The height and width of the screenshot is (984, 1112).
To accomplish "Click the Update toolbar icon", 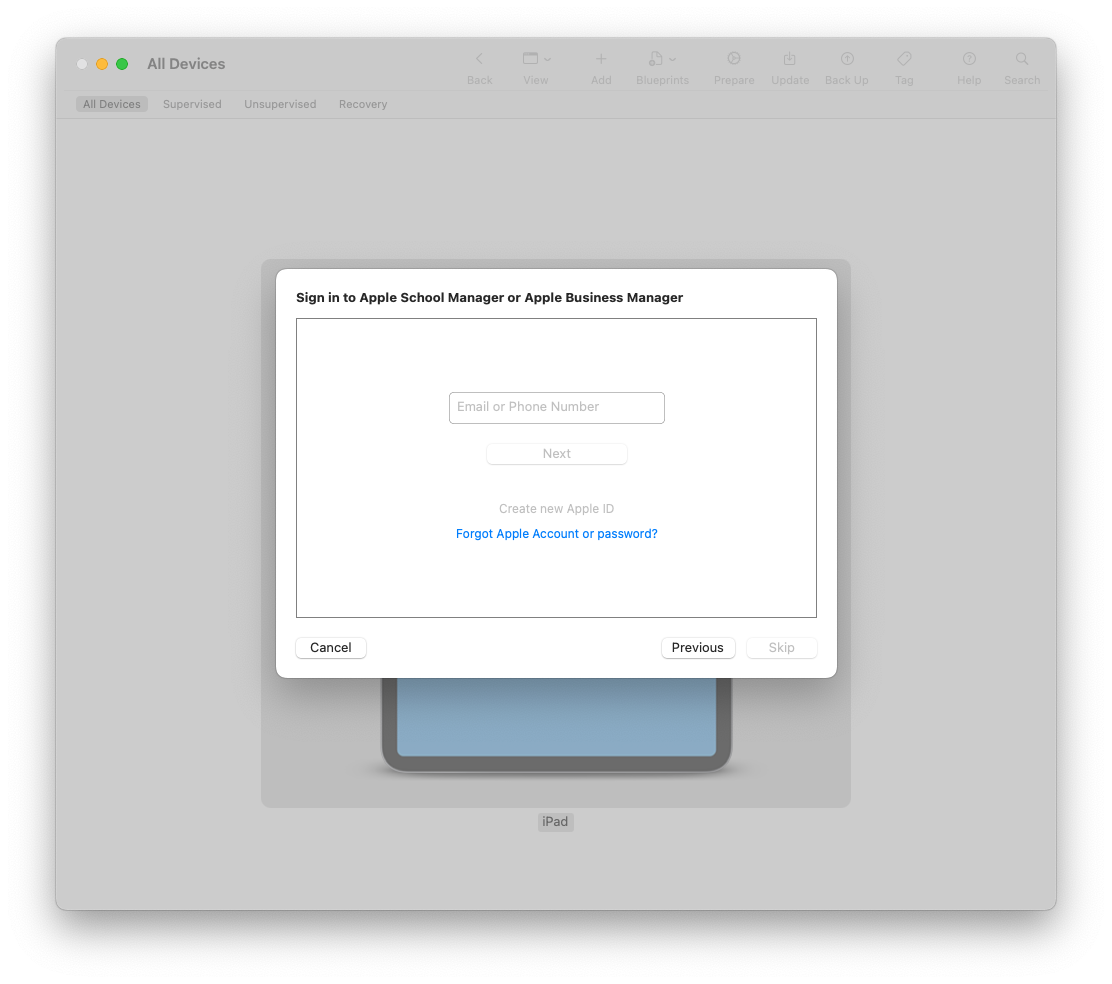I will point(789,59).
